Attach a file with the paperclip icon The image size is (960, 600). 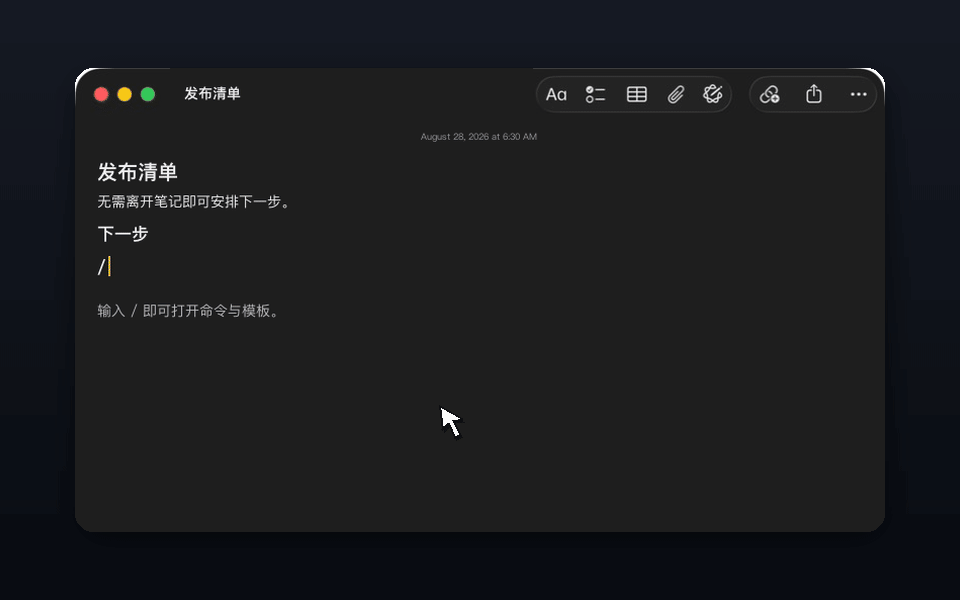675,94
